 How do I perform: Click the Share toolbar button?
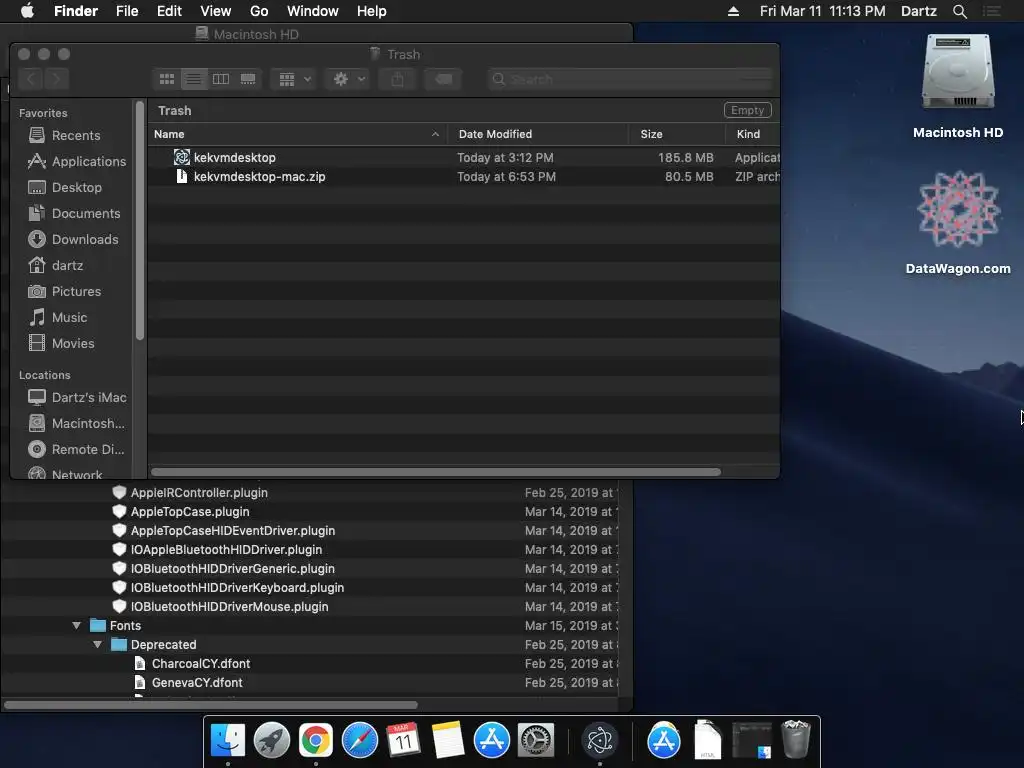point(398,79)
